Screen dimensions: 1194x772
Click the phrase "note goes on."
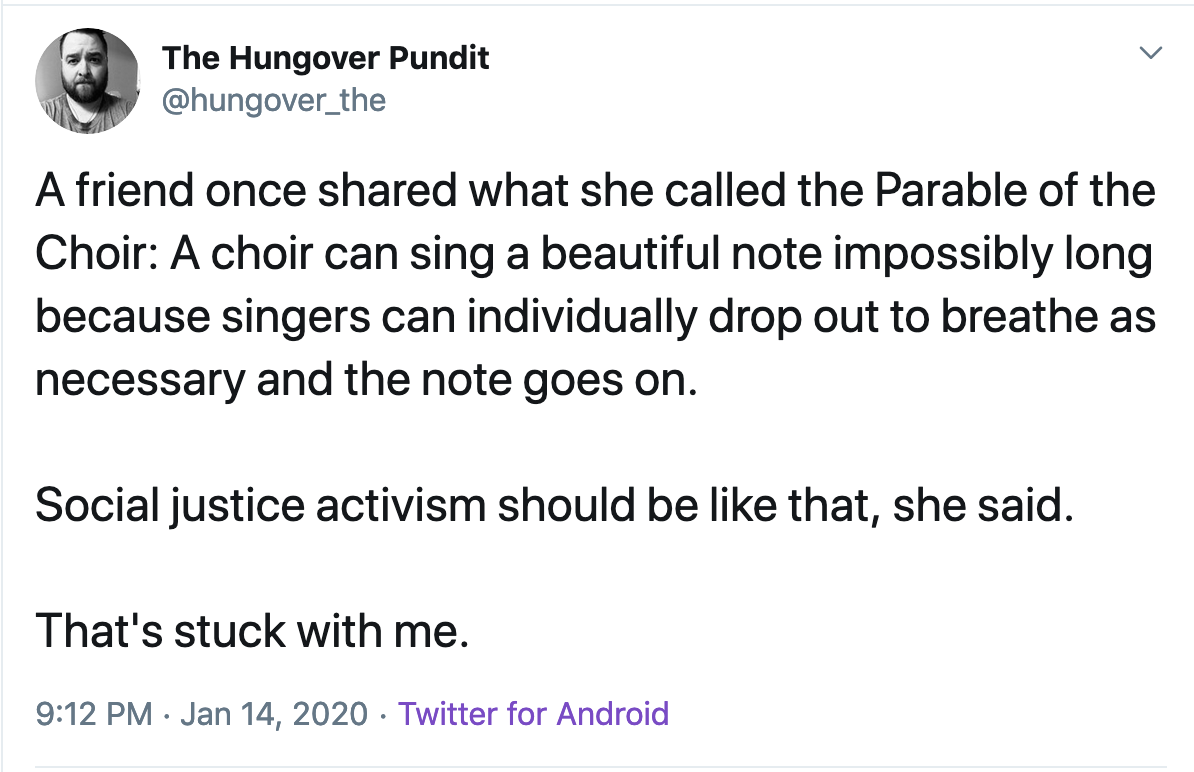[x=560, y=381]
